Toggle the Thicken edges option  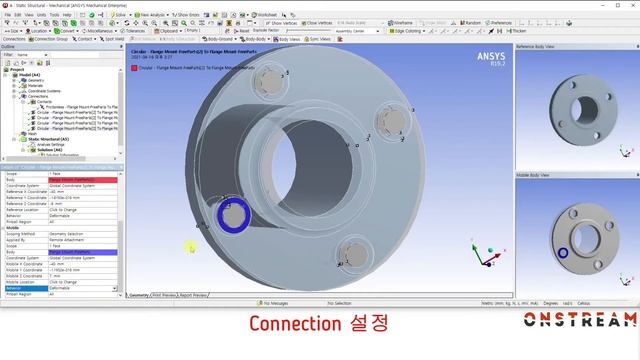pos(516,31)
